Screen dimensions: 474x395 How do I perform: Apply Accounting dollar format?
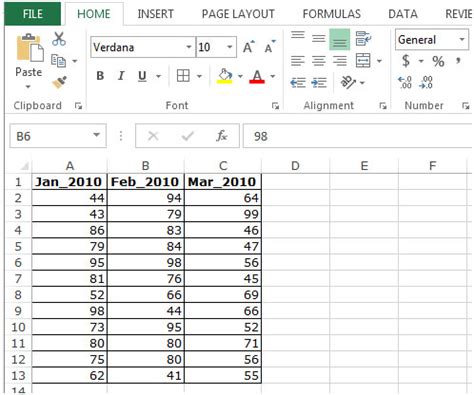point(406,61)
